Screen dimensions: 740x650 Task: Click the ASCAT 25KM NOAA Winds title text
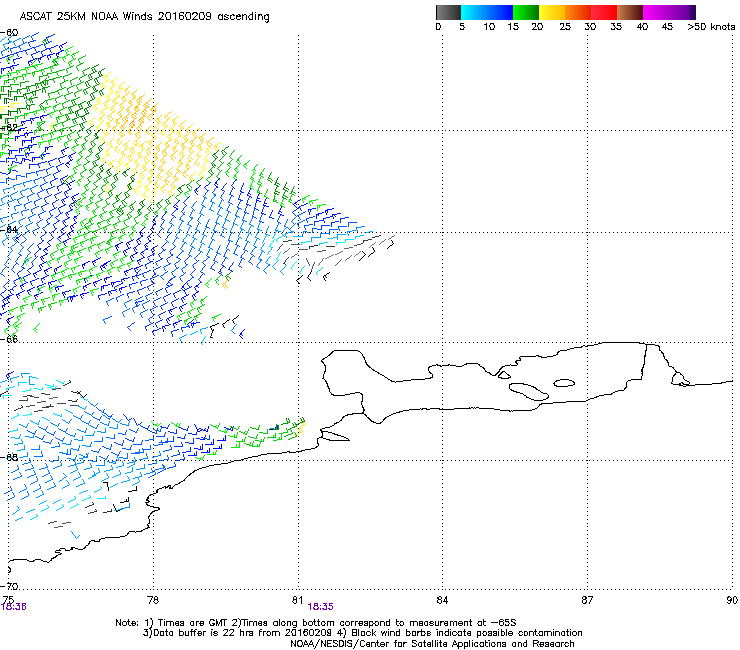pyautogui.click(x=144, y=17)
